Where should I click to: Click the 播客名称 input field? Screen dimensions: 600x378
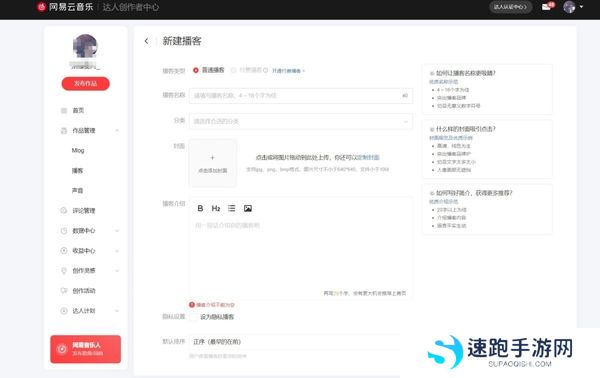coord(300,96)
